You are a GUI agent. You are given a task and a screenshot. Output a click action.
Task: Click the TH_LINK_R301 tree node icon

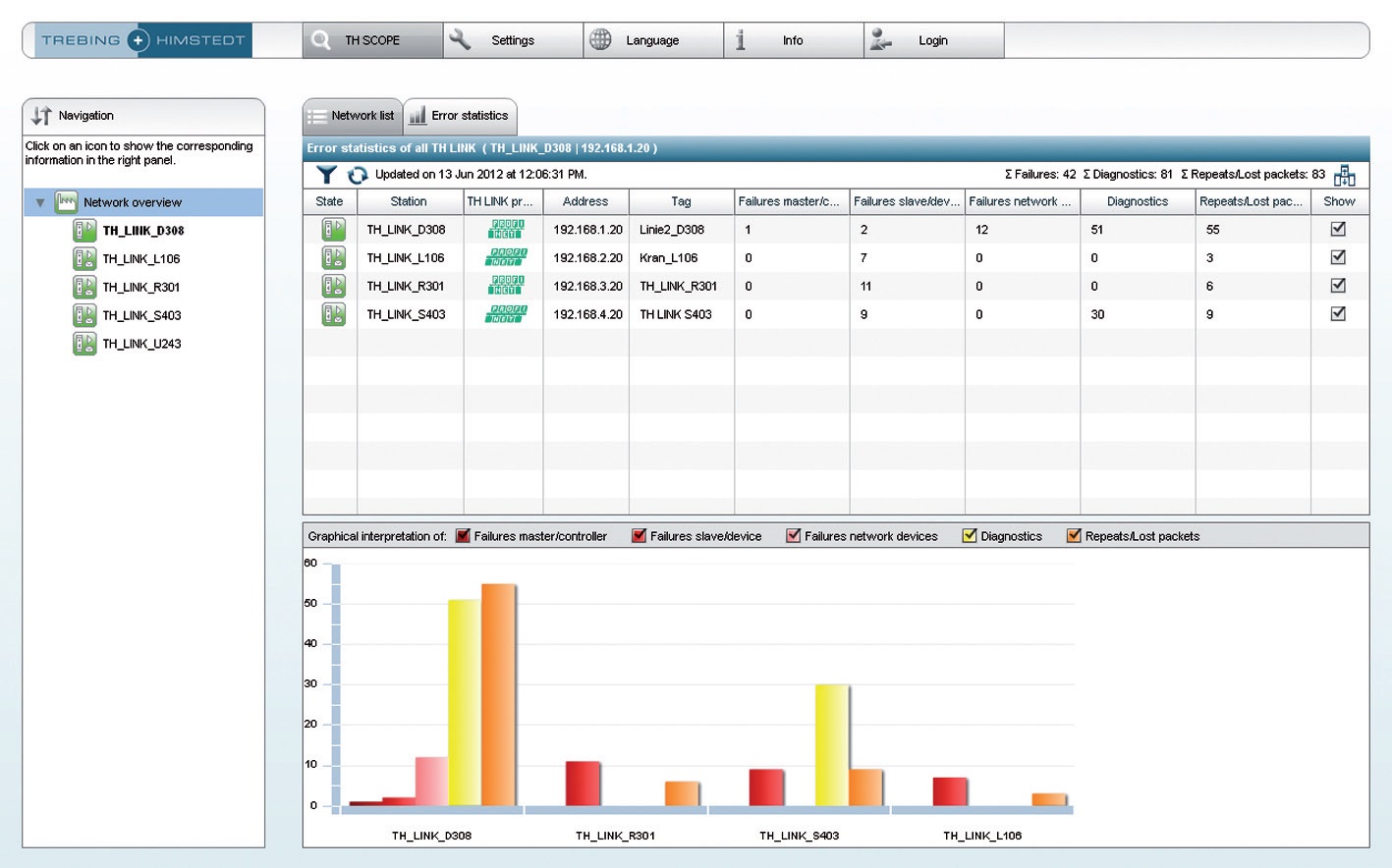coord(84,287)
